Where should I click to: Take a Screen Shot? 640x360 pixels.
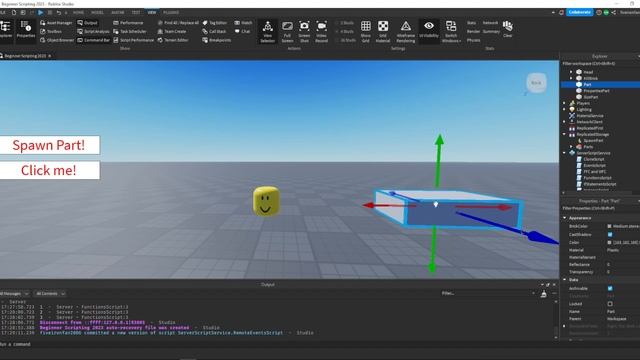tap(304, 31)
